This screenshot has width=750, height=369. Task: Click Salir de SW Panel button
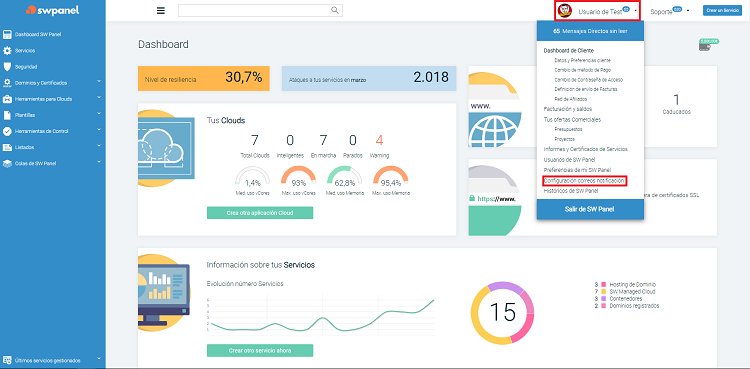pos(590,209)
